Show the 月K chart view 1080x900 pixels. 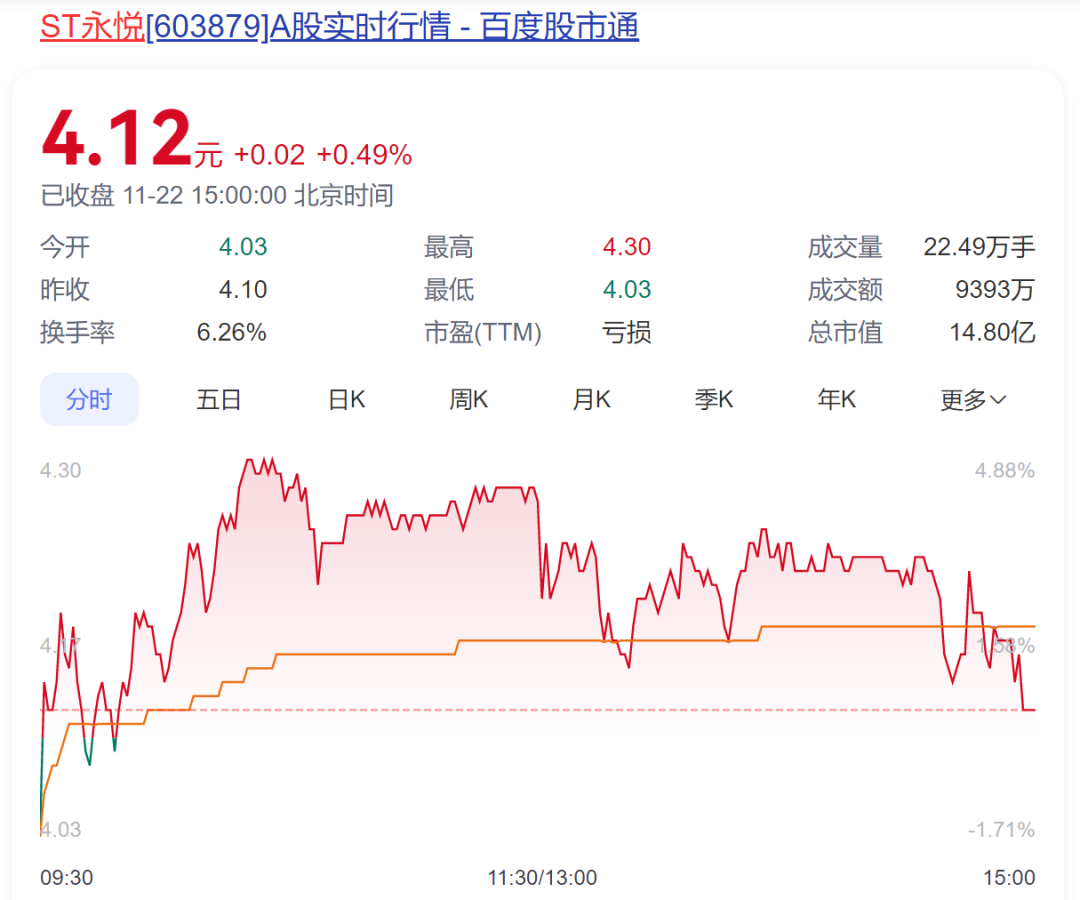[x=591, y=400]
